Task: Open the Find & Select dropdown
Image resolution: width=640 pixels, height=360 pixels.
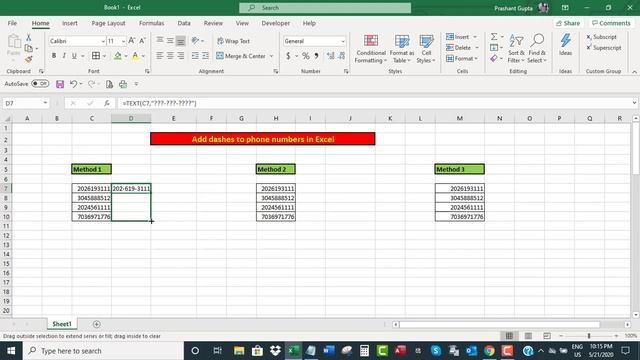Action: pyautogui.click(x=537, y=49)
